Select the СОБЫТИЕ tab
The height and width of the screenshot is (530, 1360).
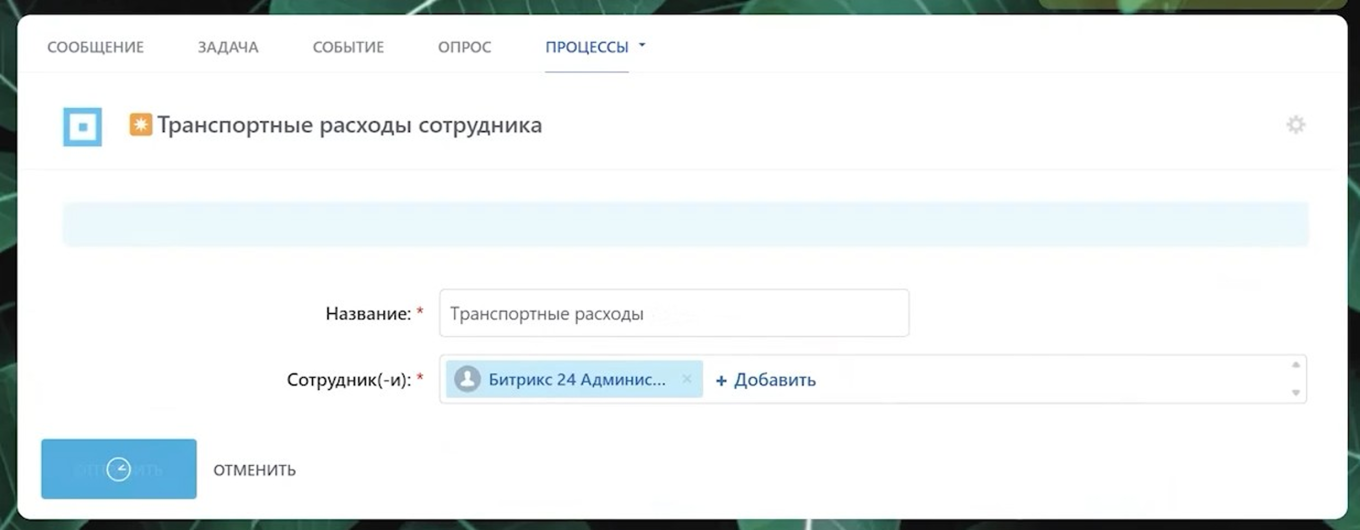(348, 47)
